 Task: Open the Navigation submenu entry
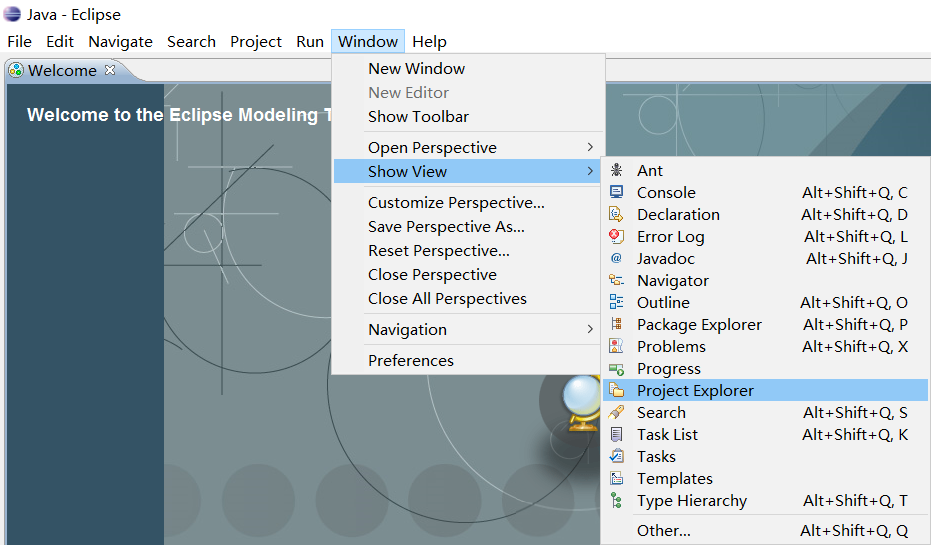(468, 329)
